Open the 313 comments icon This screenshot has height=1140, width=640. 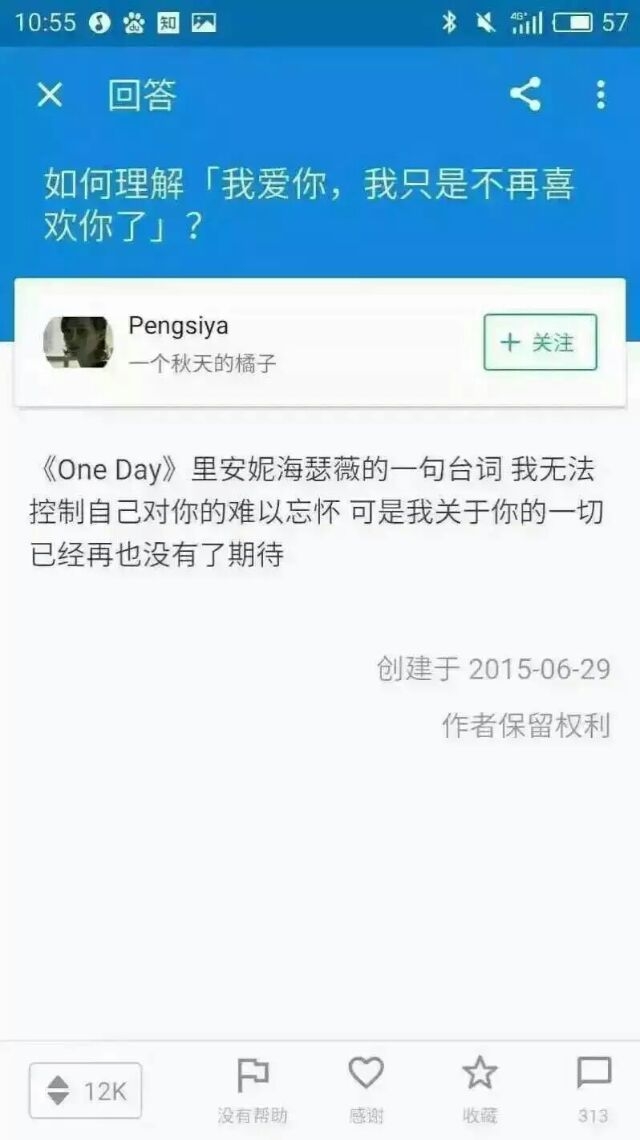pos(594,1090)
